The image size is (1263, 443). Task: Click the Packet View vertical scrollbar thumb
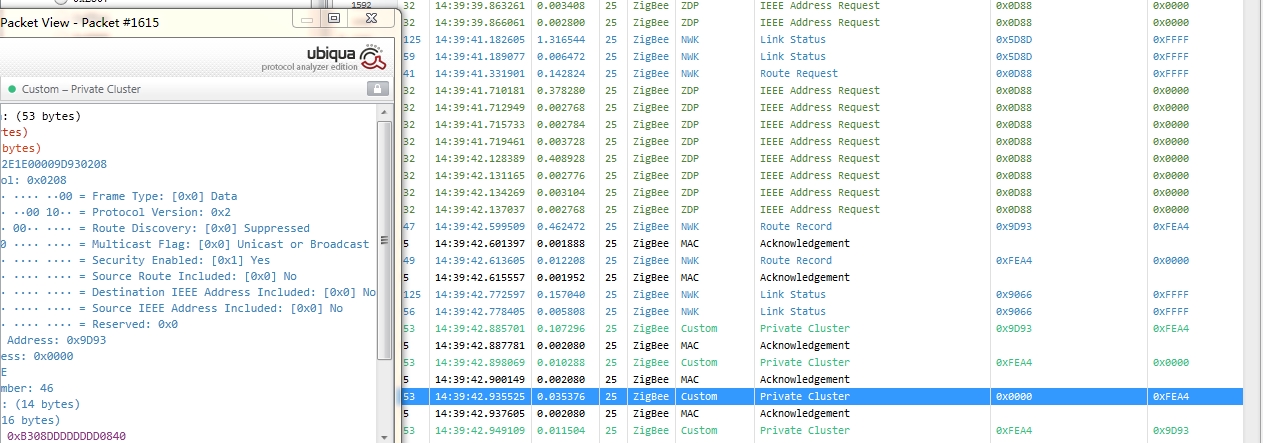[384, 240]
